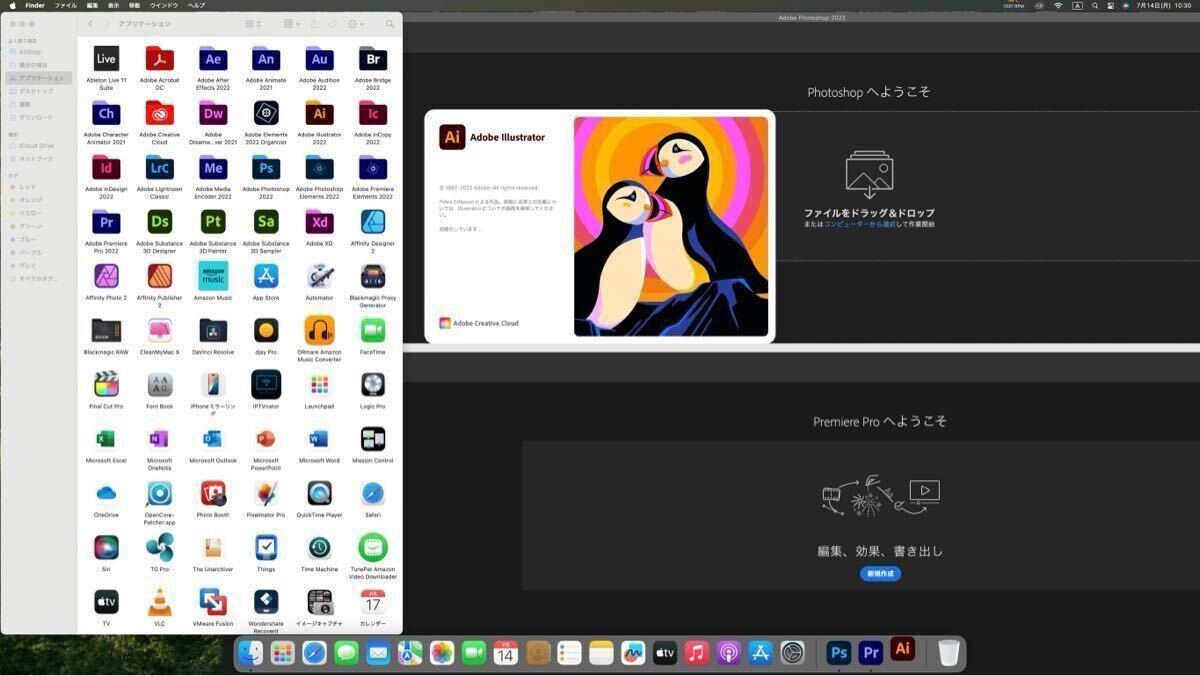The image size is (1200, 676).
Task: Select Final Cut Pro app icon
Action: coord(106,384)
